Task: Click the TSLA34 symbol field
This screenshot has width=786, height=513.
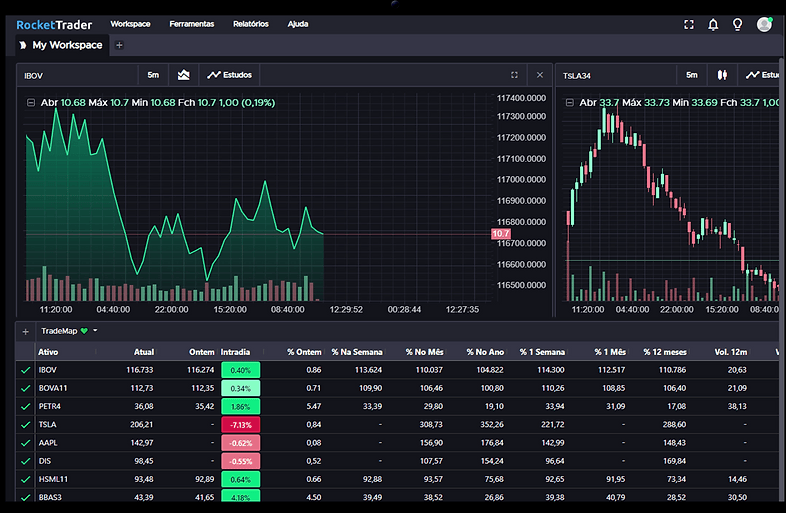Action: 617,76
